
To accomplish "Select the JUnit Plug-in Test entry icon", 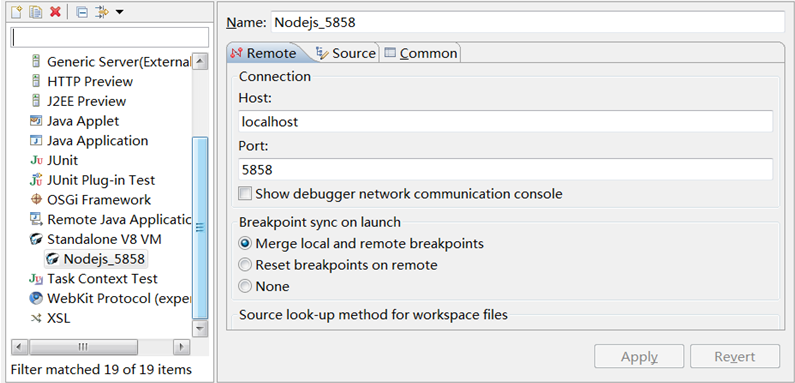I will coord(36,180).
